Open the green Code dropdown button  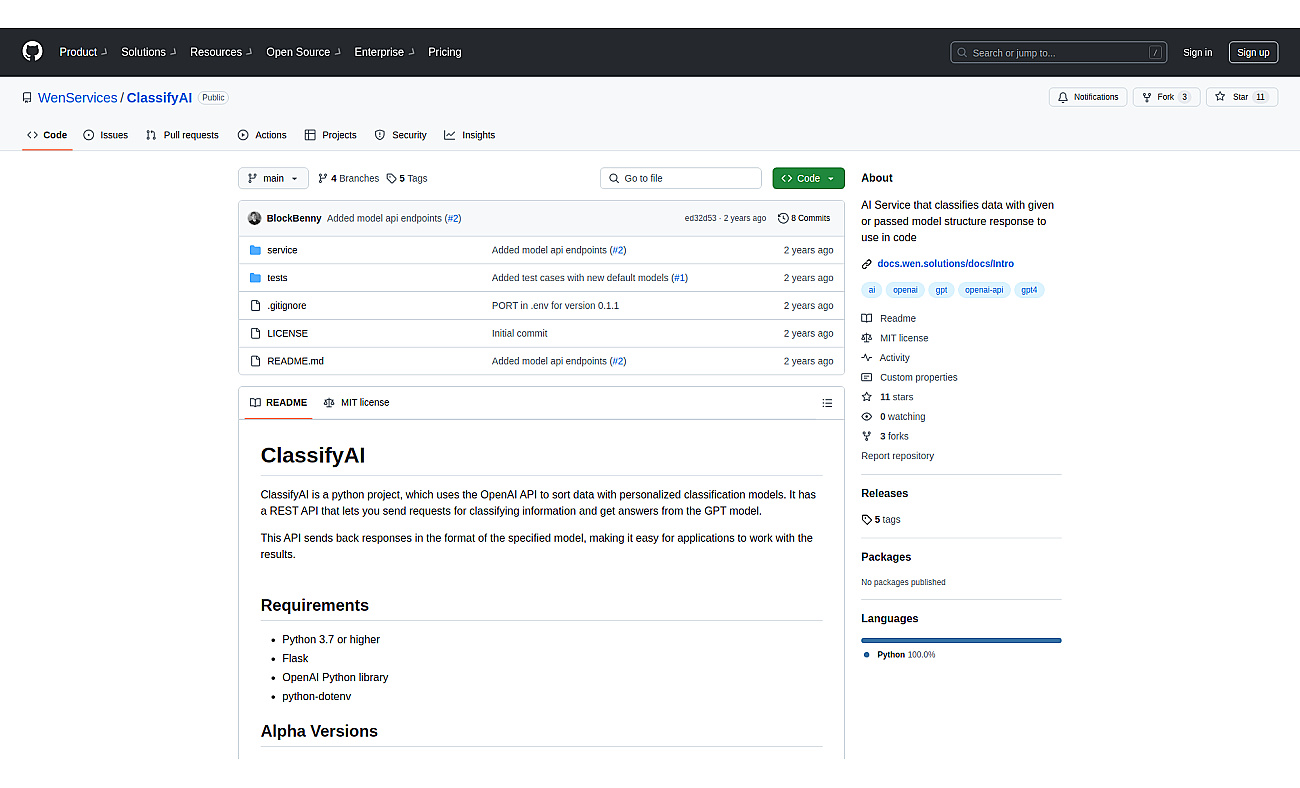coord(808,178)
